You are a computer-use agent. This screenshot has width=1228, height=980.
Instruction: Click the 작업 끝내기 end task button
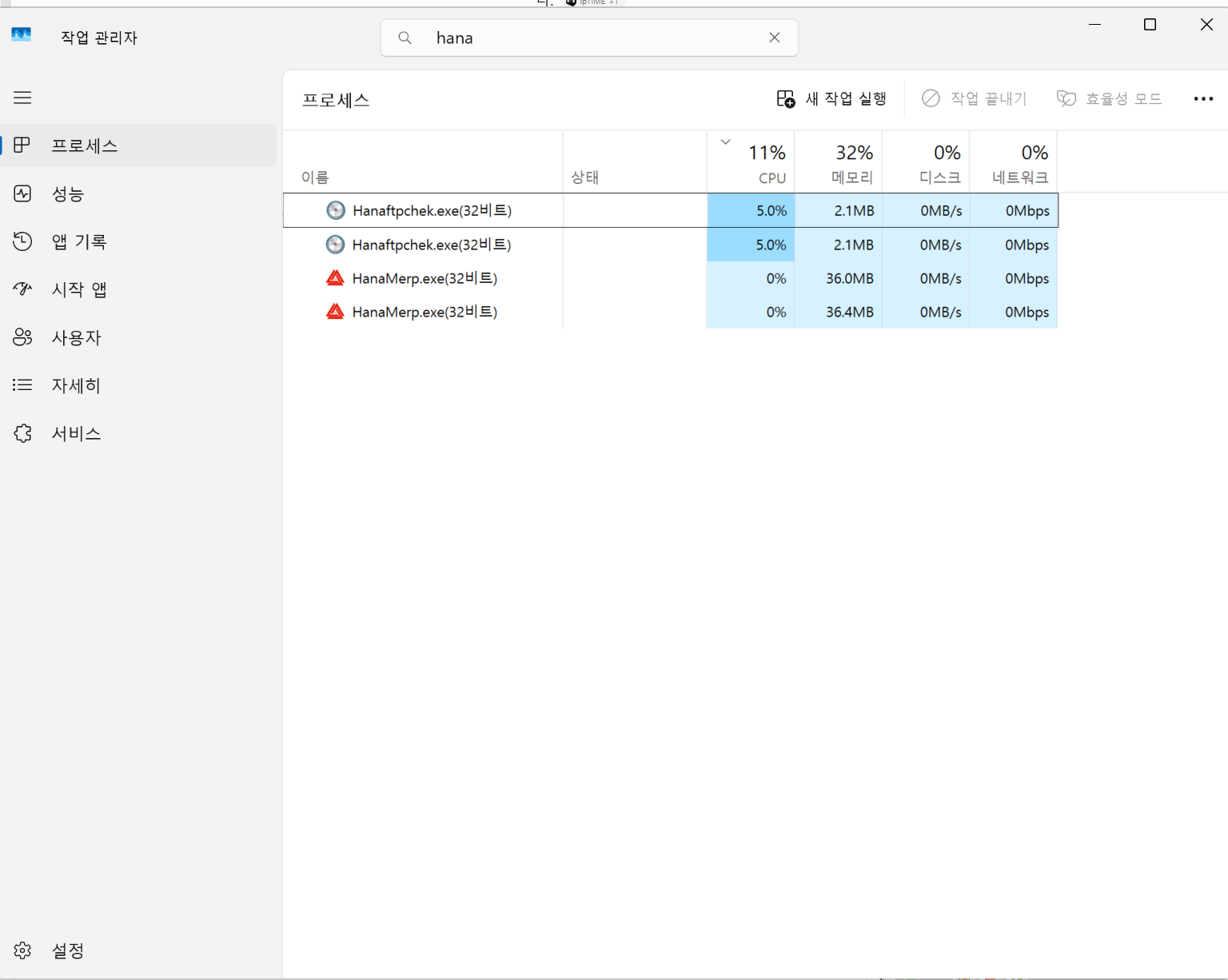(x=974, y=99)
